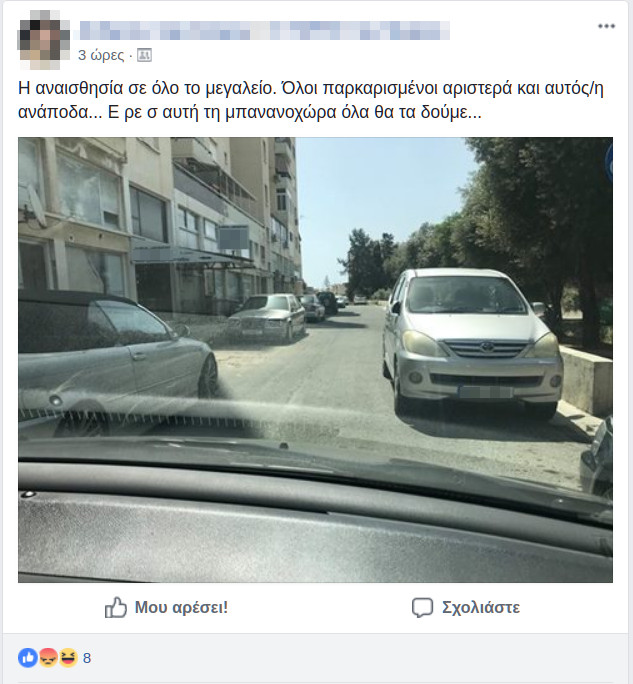Open the post options three-dots menu
Viewport: 633px width, 684px height.
click(606, 26)
